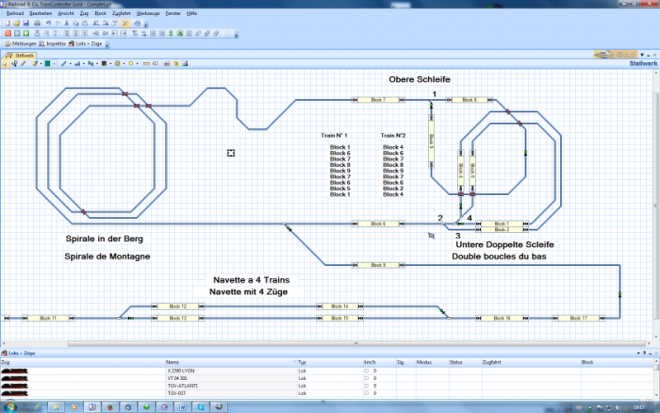
Task: Open the Fenster menu
Action: pos(173,13)
